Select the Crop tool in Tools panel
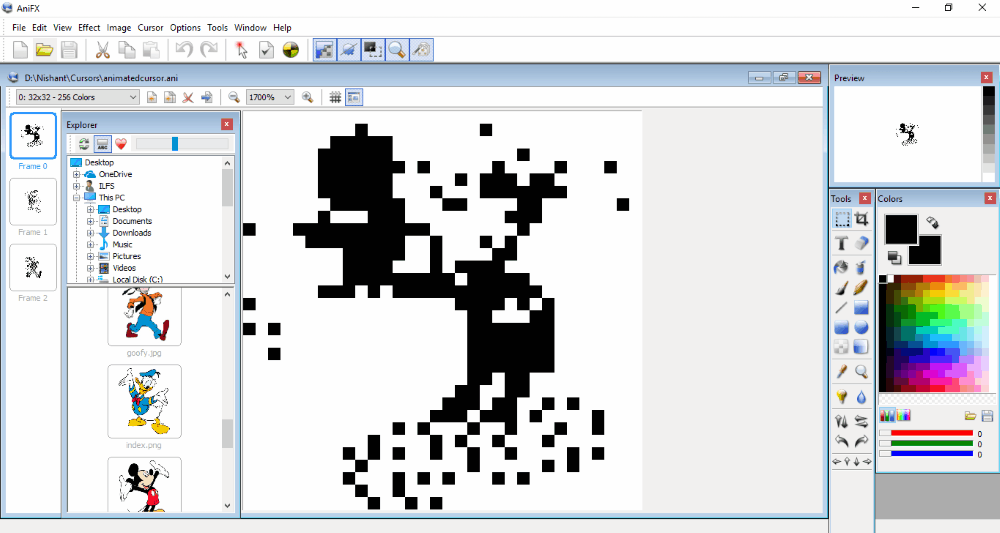1000x533 pixels. pos(861,219)
